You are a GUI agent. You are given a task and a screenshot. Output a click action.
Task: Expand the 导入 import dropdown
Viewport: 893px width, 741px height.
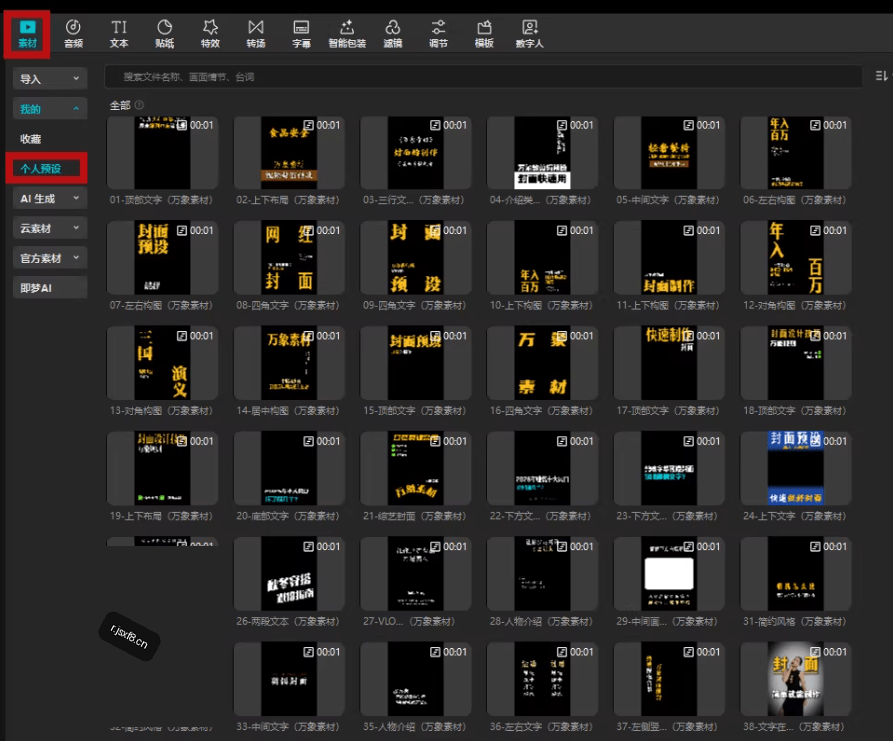click(x=50, y=79)
